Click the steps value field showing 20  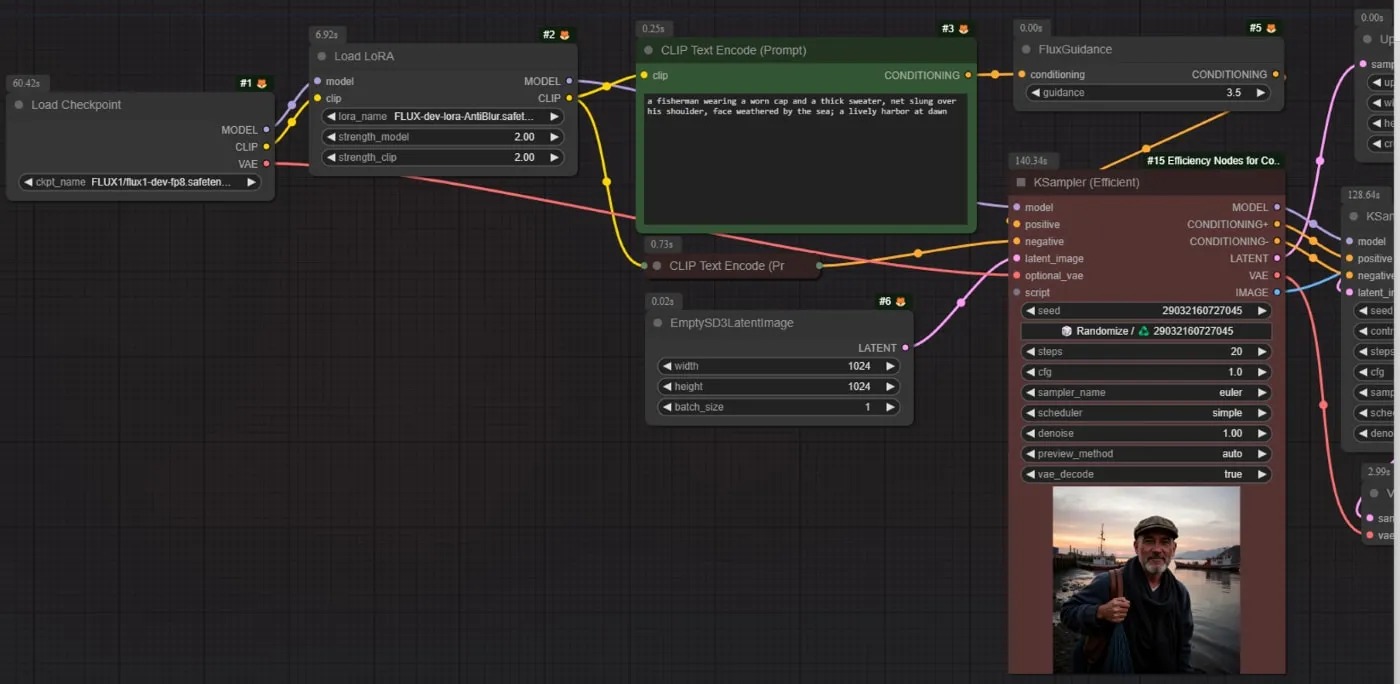tap(1146, 352)
